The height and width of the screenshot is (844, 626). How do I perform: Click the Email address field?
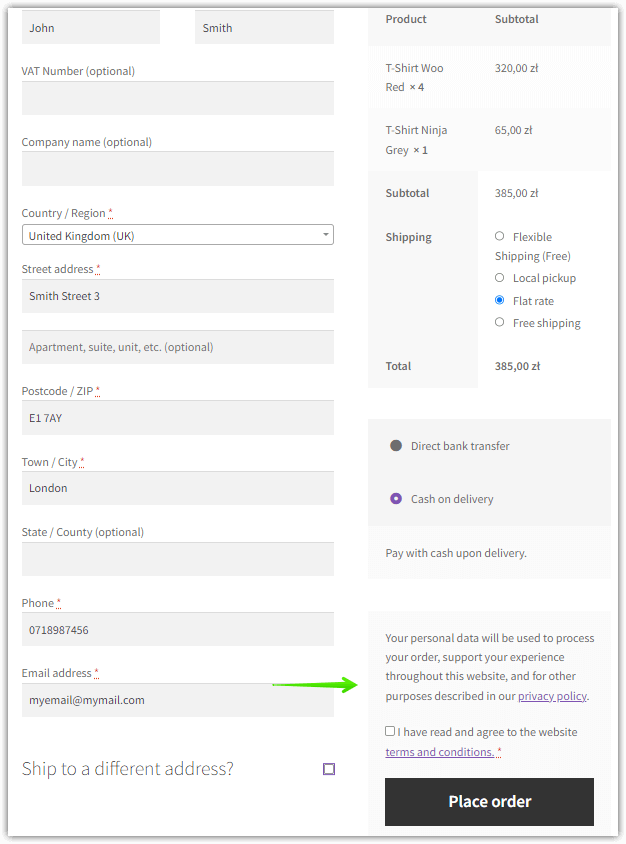point(177,700)
